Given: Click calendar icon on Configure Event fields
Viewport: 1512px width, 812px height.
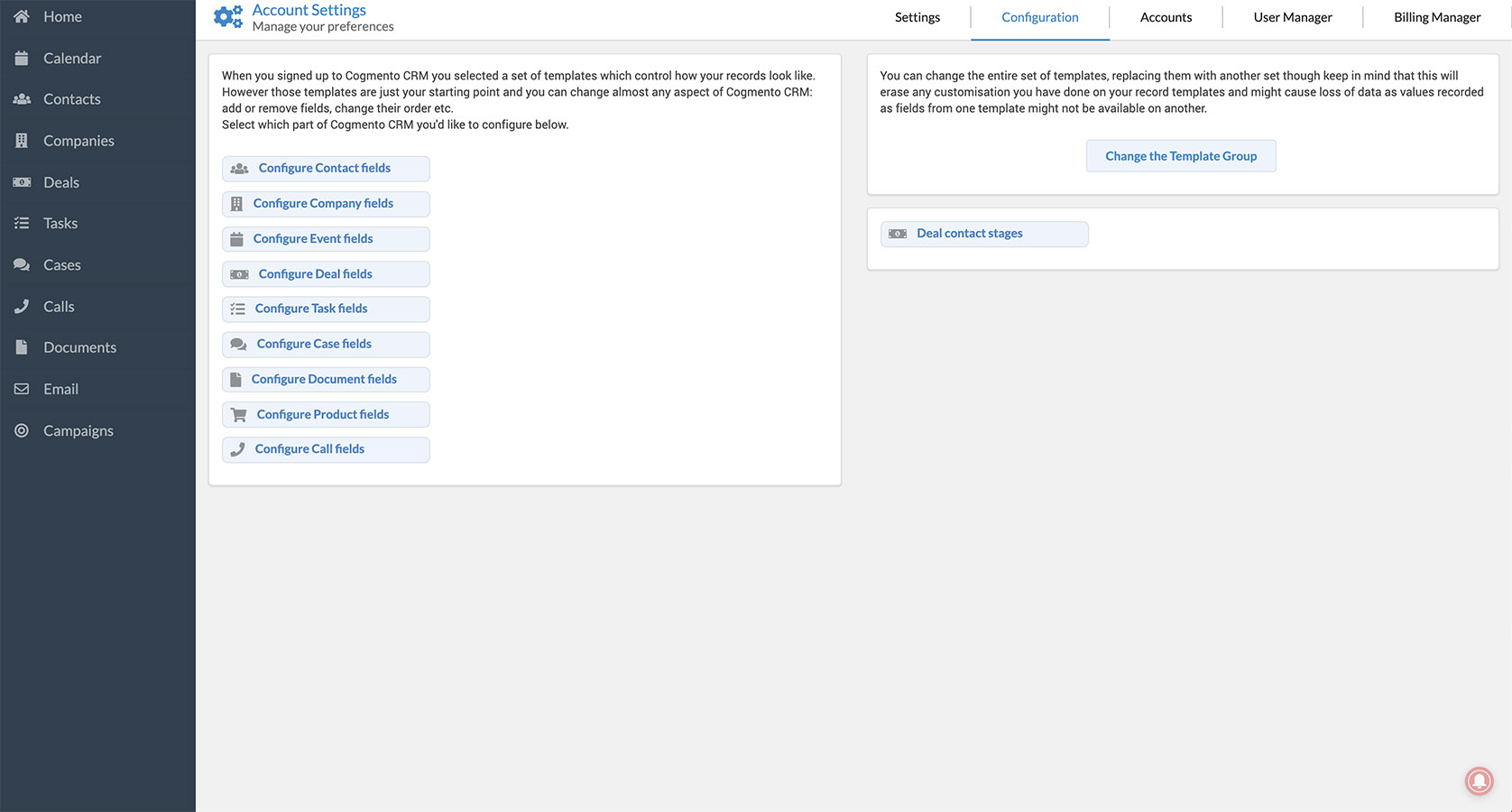Looking at the screenshot, I should 236,239.
